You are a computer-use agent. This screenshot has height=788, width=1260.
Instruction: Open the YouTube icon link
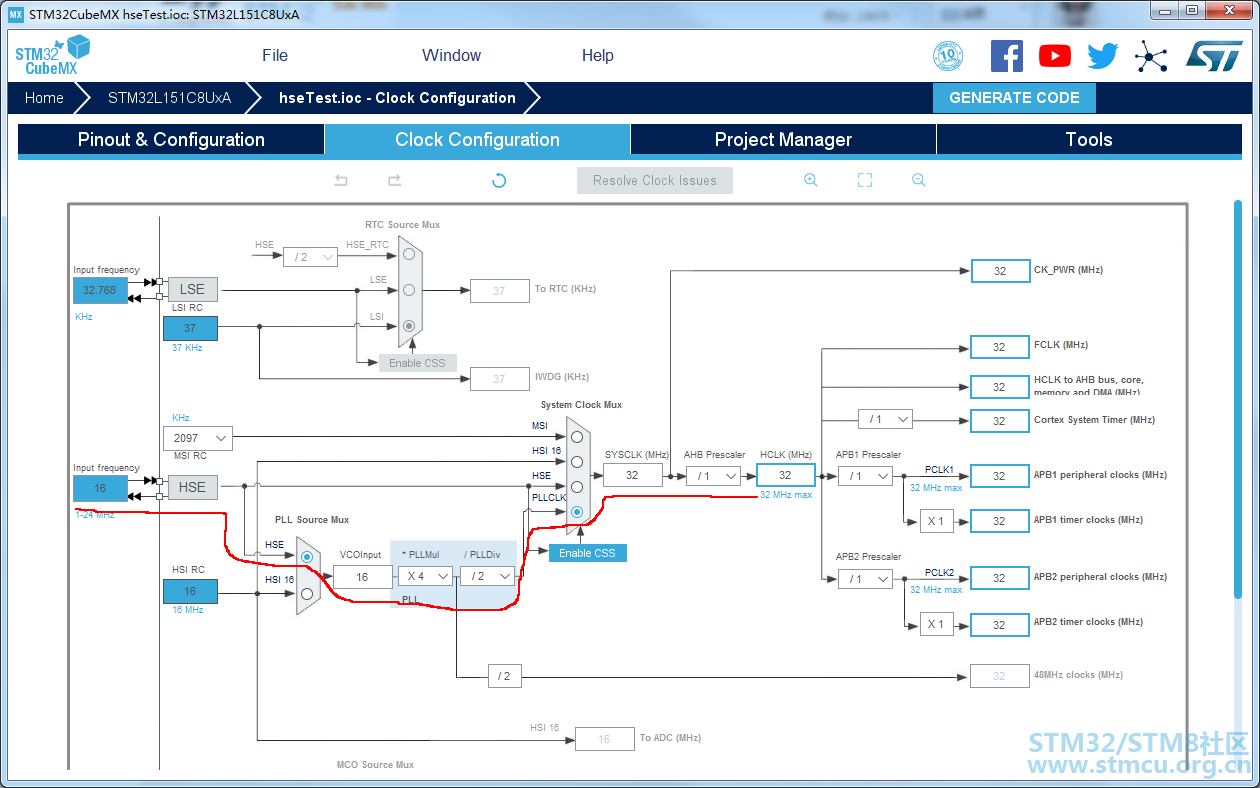[x=1054, y=56]
